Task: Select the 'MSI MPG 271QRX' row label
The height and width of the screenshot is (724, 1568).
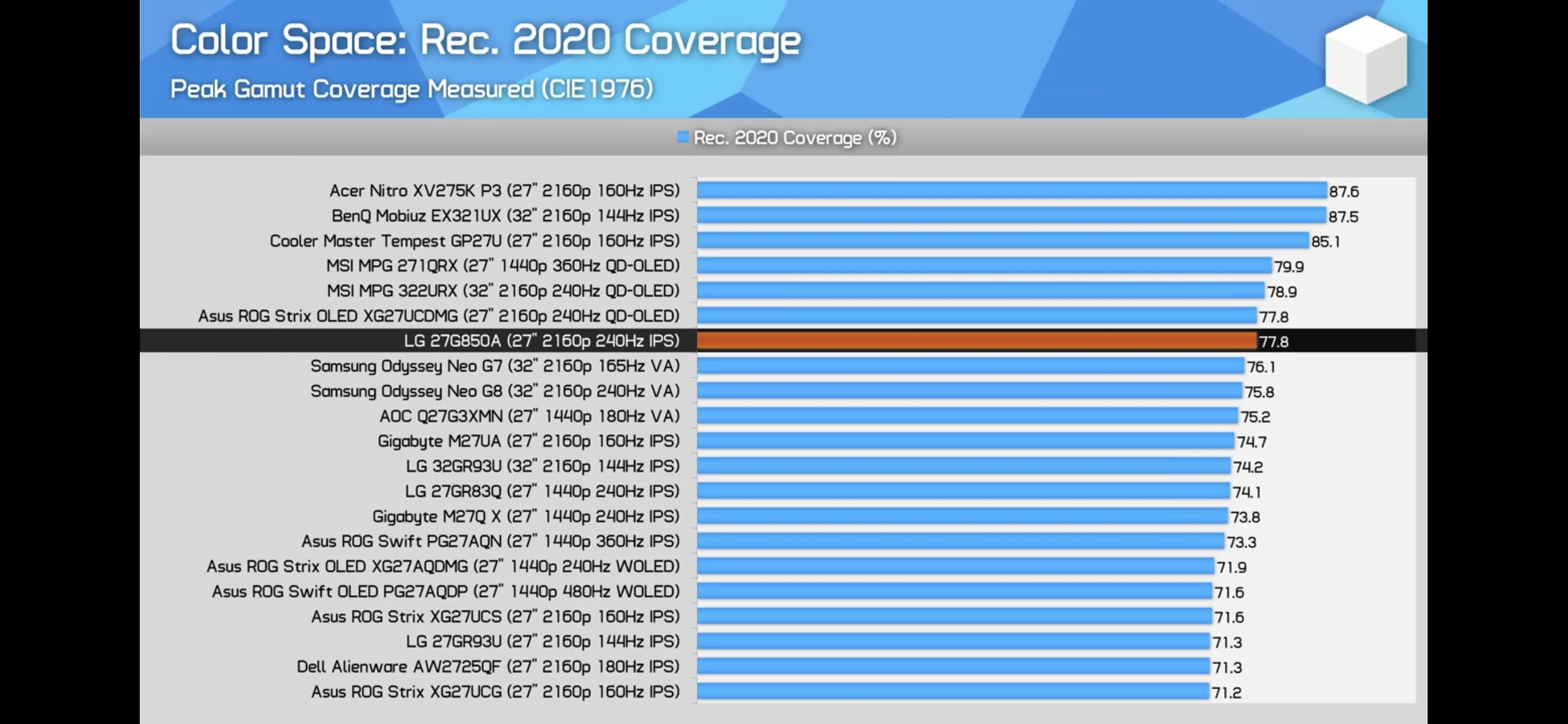Action: [x=502, y=266]
